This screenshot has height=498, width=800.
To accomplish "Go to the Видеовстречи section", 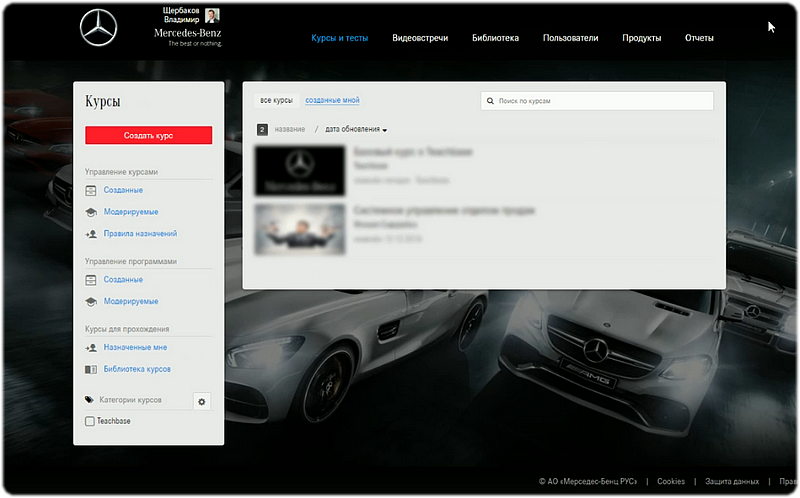I will click(x=420, y=38).
